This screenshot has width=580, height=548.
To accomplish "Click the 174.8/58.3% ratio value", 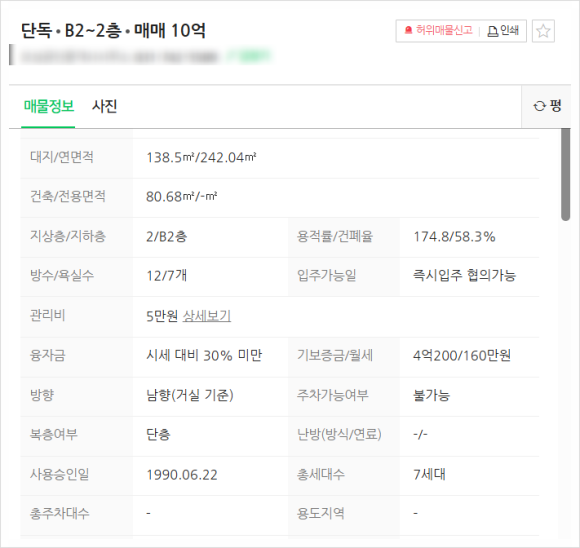I will [x=454, y=237].
